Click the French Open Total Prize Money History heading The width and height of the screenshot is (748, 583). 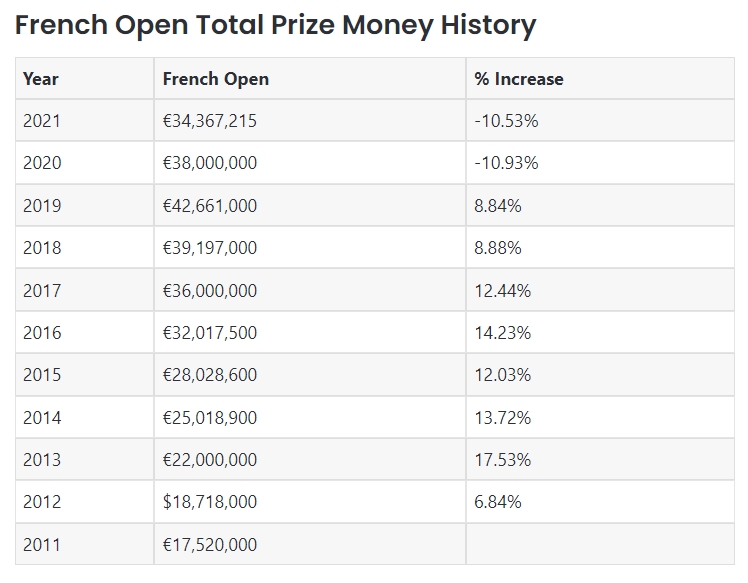(276, 24)
